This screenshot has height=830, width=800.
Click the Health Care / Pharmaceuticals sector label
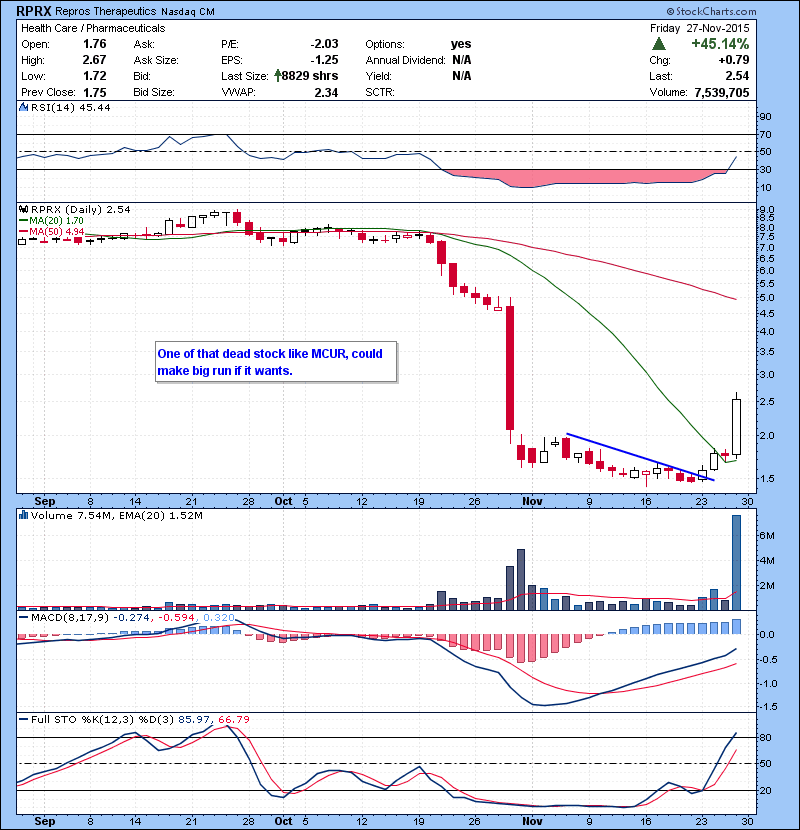click(93, 28)
